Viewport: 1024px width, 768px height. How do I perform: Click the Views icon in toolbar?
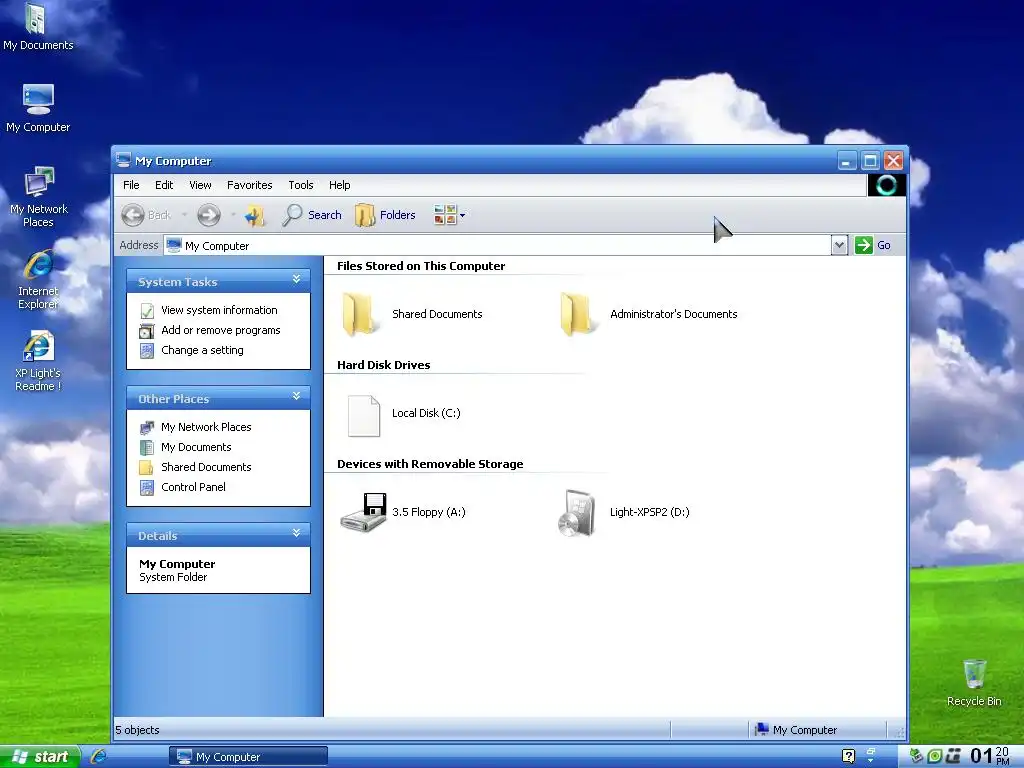point(445,215)
